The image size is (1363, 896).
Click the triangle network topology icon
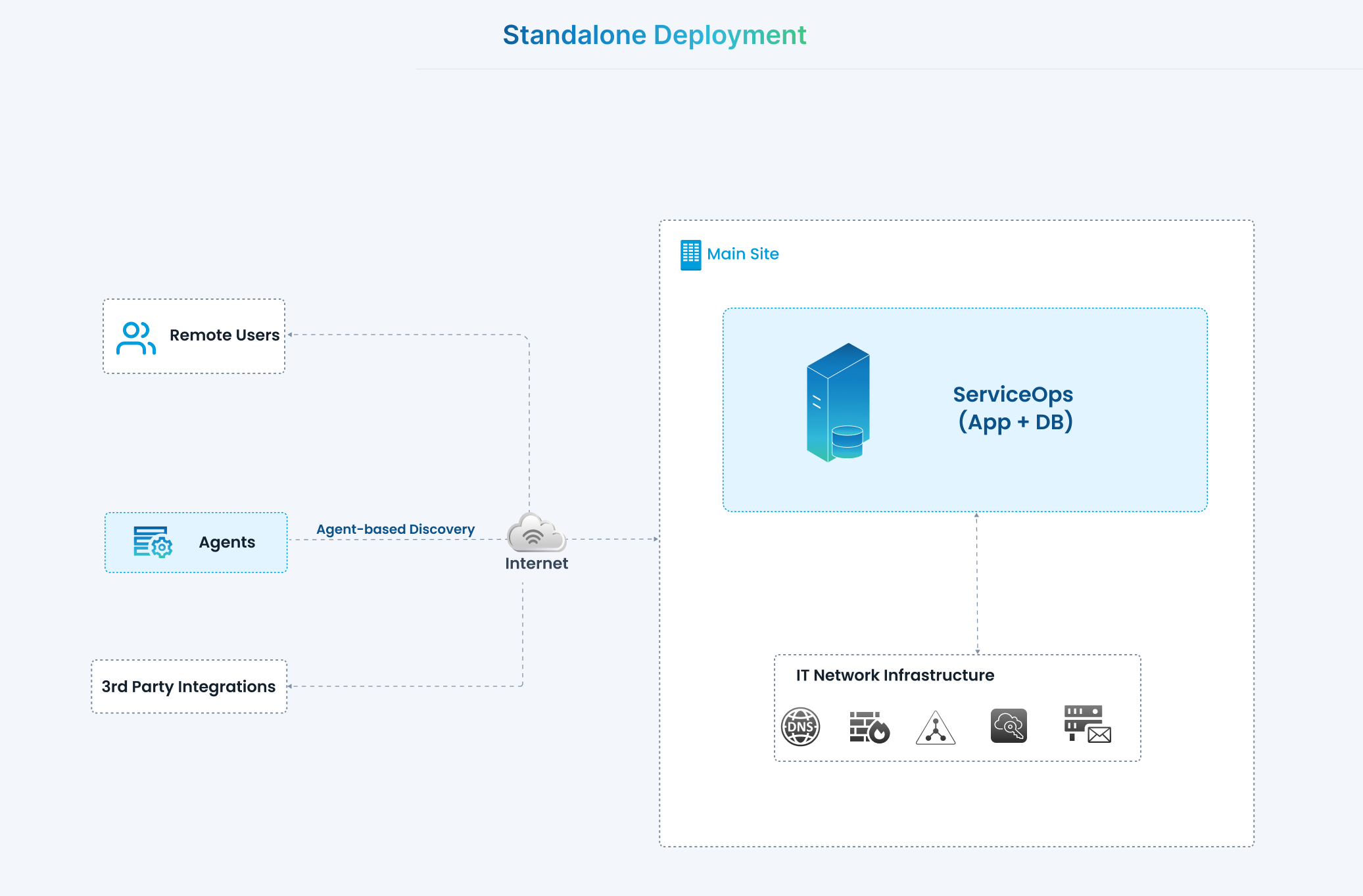[x=935, y=728]
